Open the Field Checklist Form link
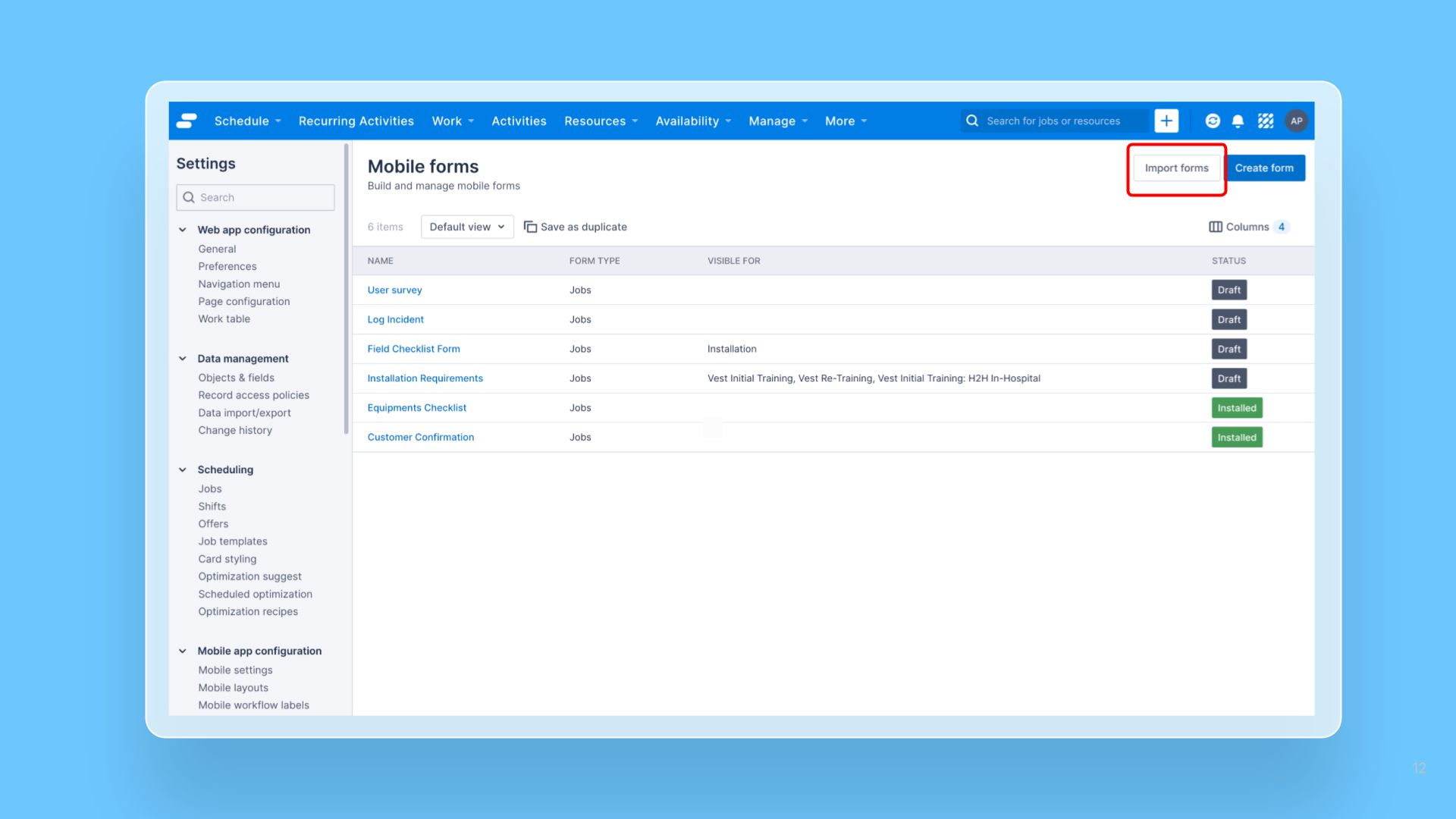The width and height of the screenshot is (1456, 819). tap(413, 349)
